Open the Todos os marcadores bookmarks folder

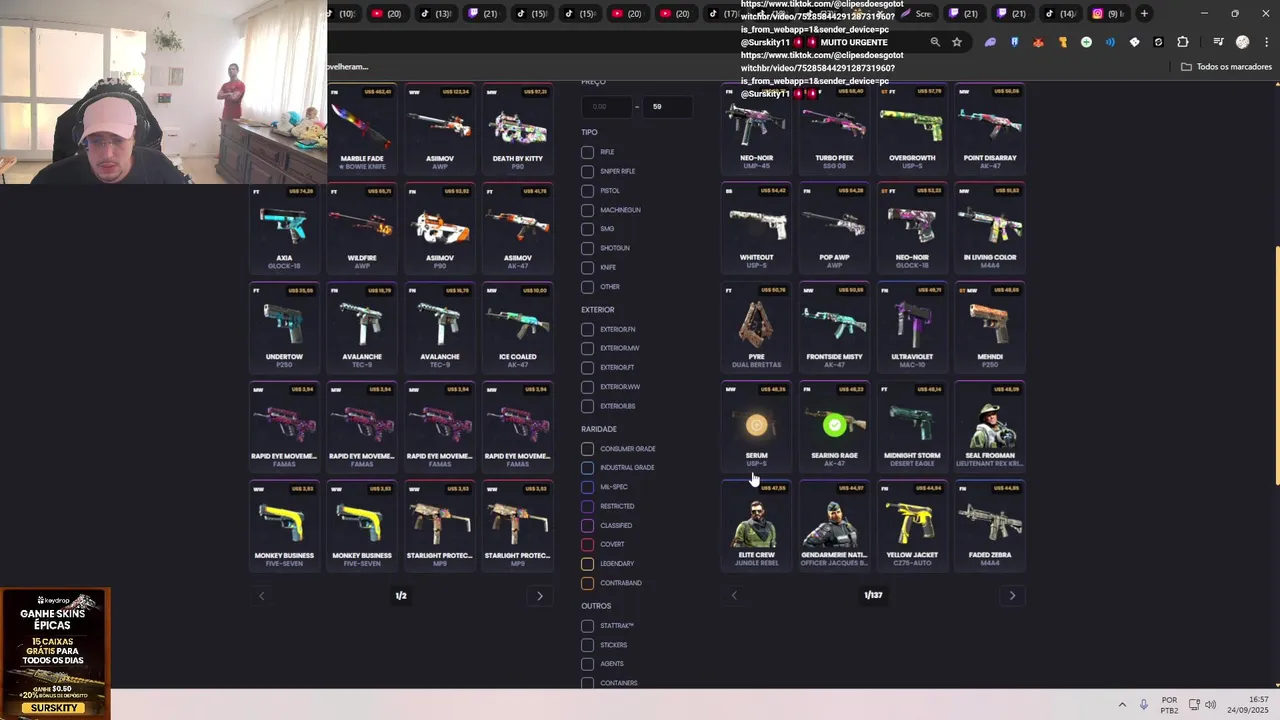1226,67
